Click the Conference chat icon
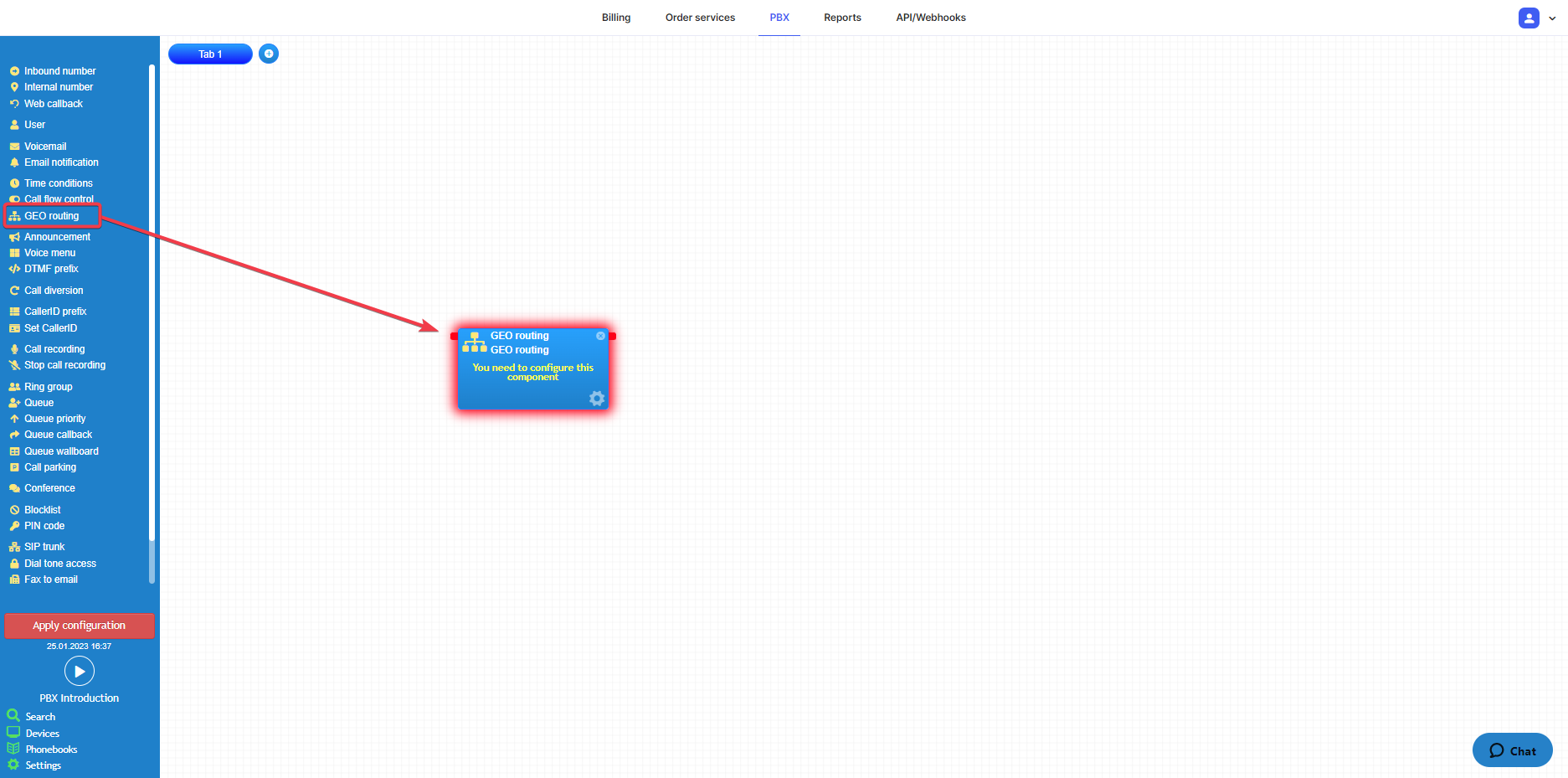The image size is (1568, 778). tap(14, 488)
